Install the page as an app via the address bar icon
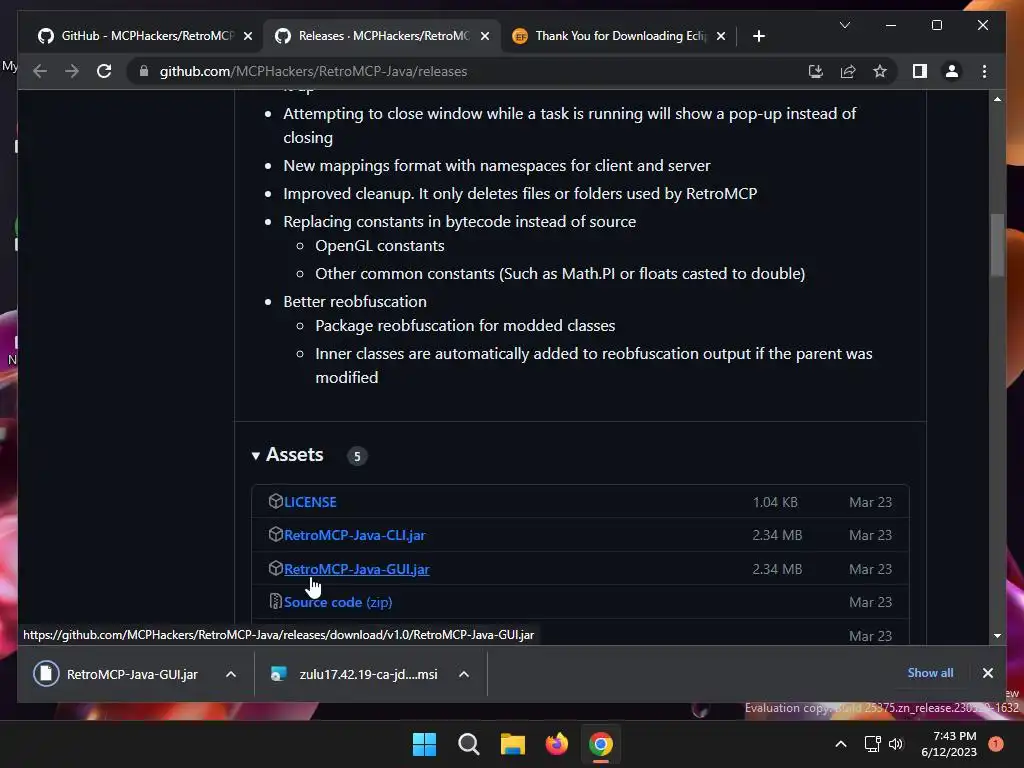Screen dimensions: 1024x768 click(x=816, y=71)
